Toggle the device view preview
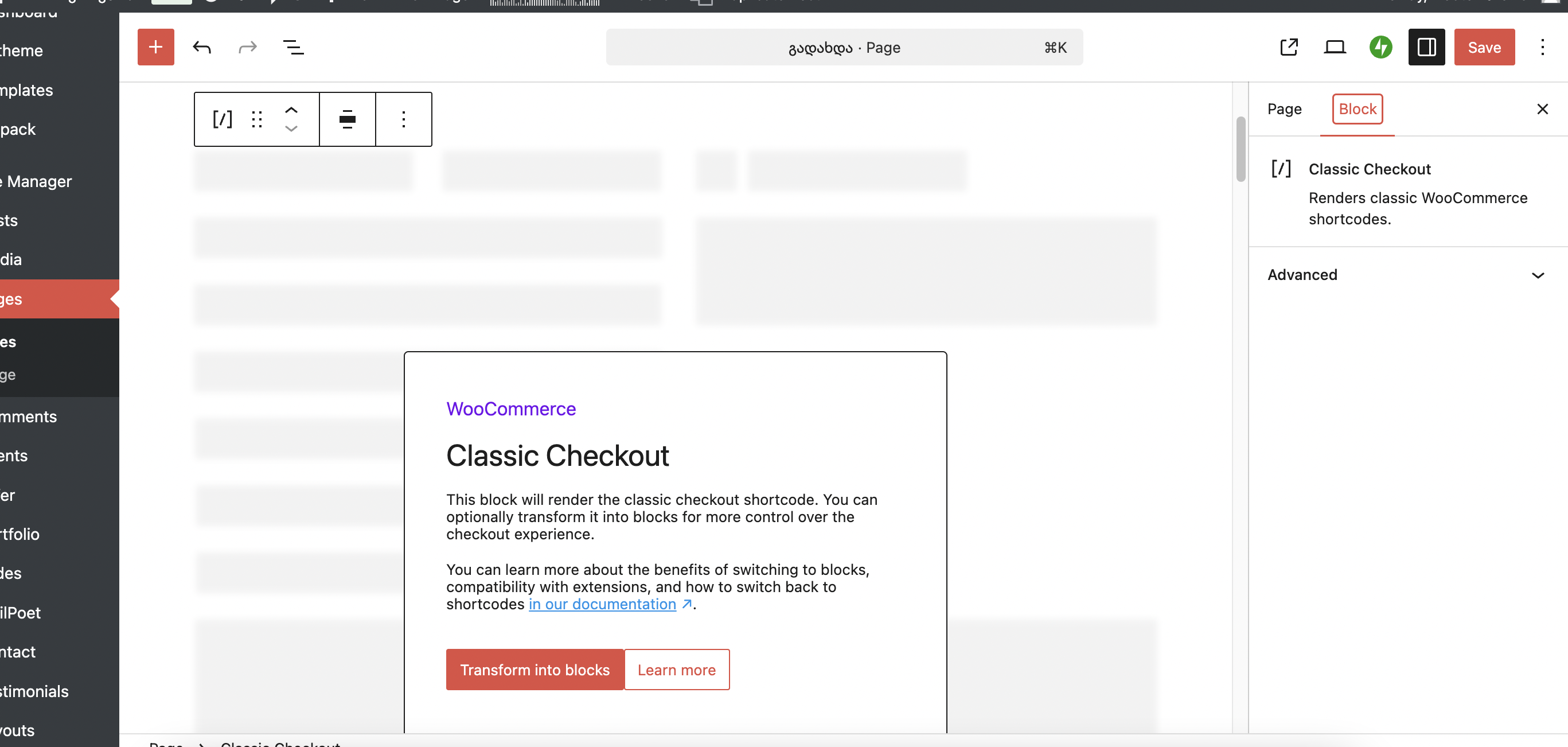The height and width of the screenshot is (747, 1568). coord(1334,47)
